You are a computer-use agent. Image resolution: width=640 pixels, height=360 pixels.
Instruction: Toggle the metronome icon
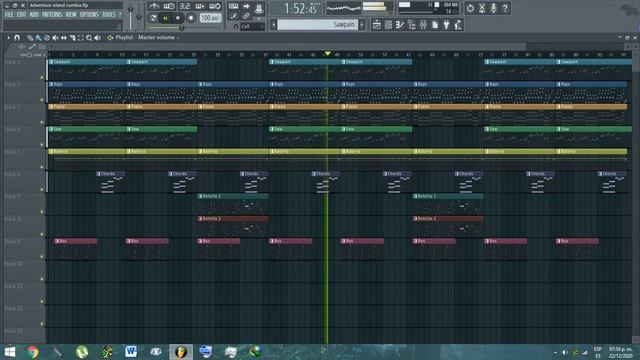click(x=154, y=6)
